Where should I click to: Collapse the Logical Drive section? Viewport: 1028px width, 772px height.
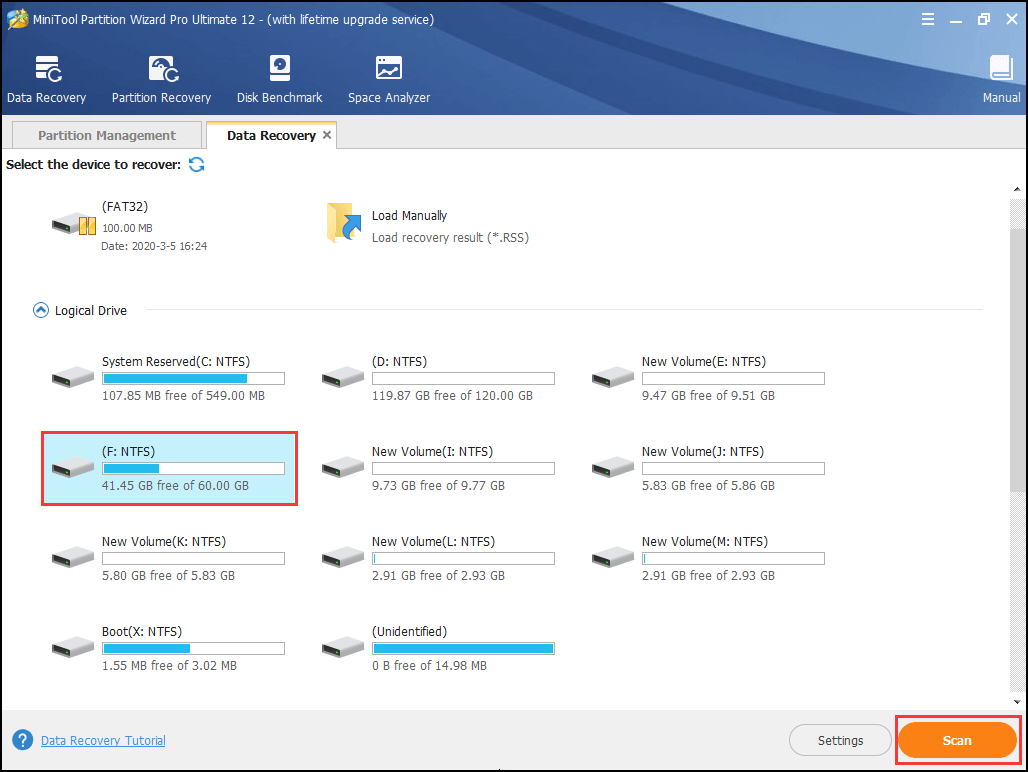(x=41, y=310)
